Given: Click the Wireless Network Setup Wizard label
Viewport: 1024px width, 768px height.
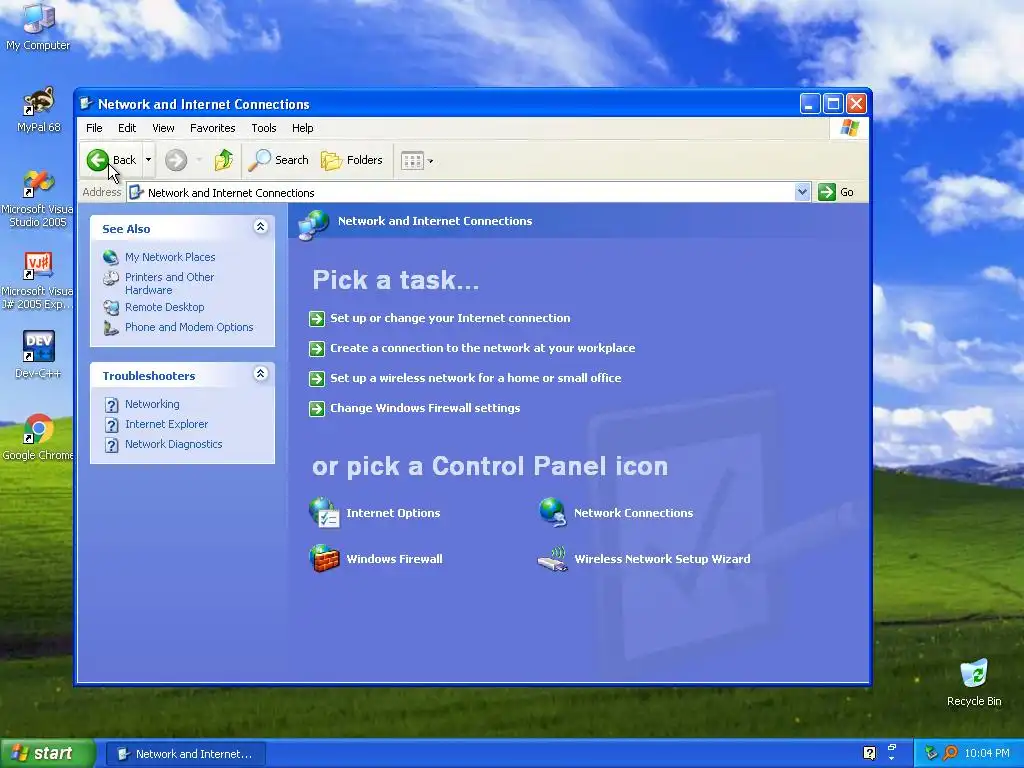Looking at the screenshot, I should coord(662,559).
